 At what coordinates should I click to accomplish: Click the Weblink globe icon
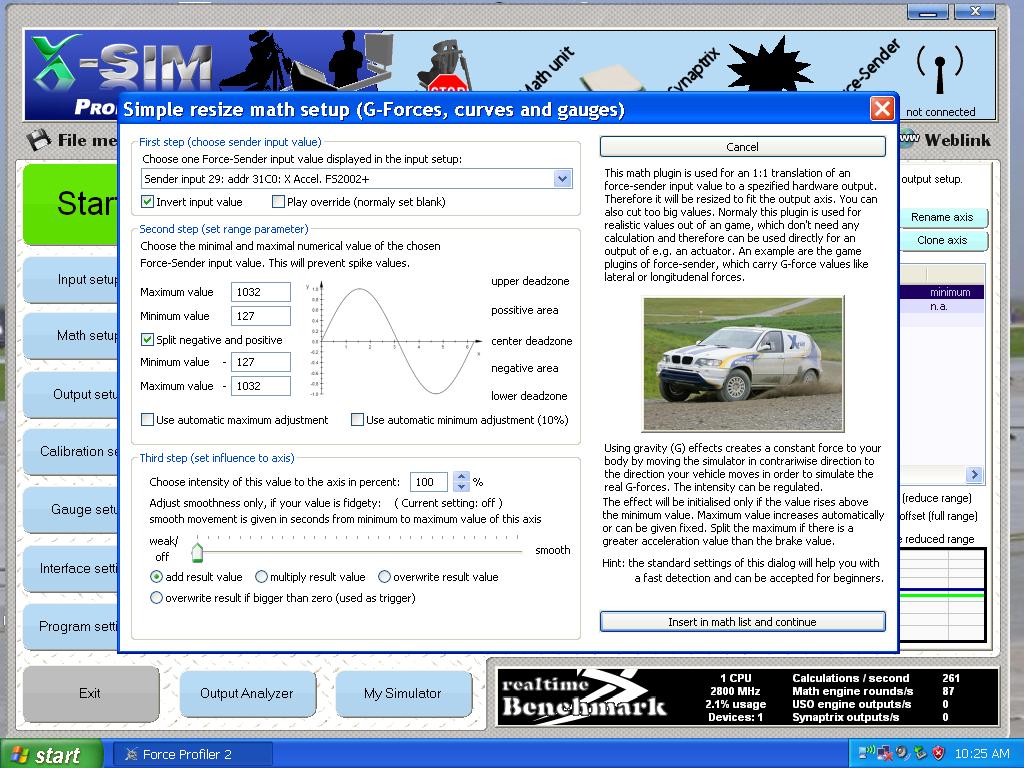909,139
